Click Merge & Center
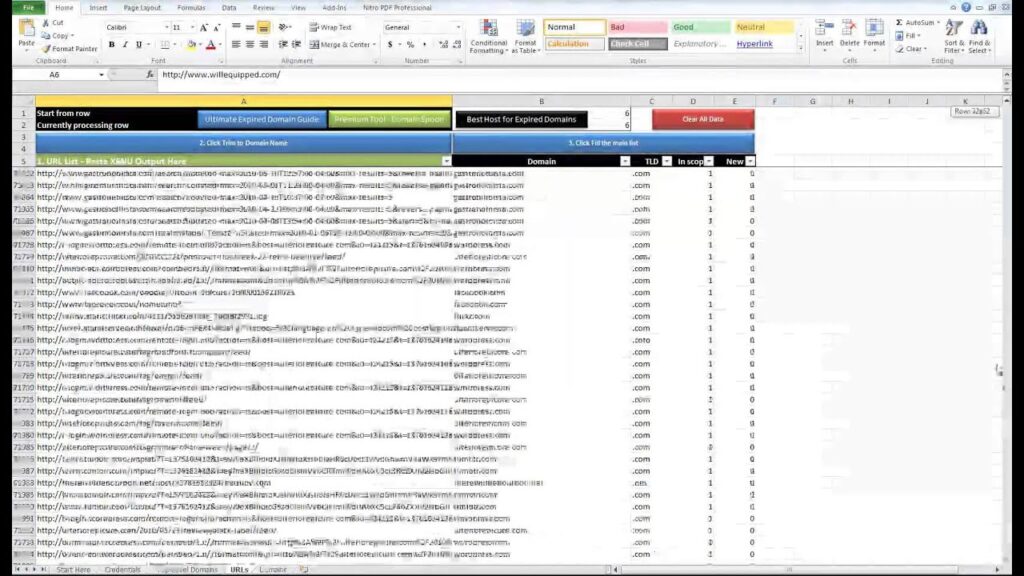Image resolution: width=1024 pixels, height=576 pixels. point(340,44)
